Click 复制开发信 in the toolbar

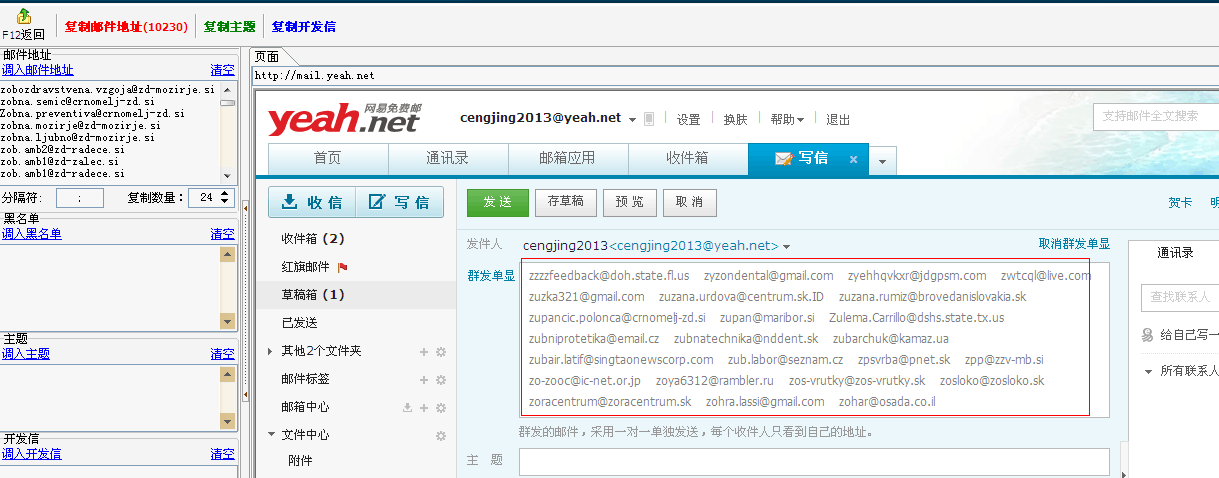tap(304, 27)
